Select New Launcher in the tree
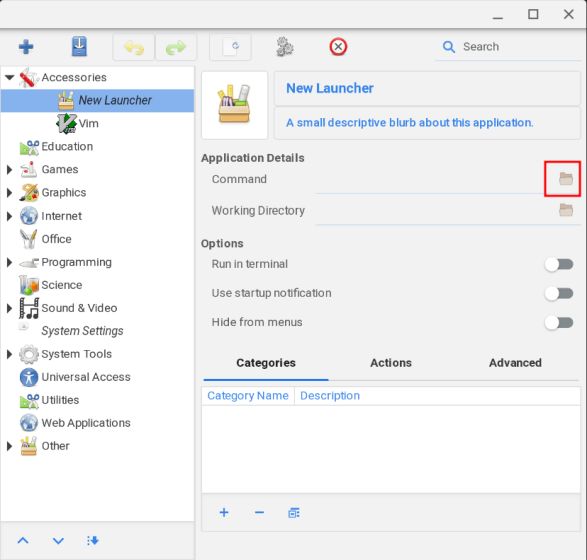 coord(97,100)
